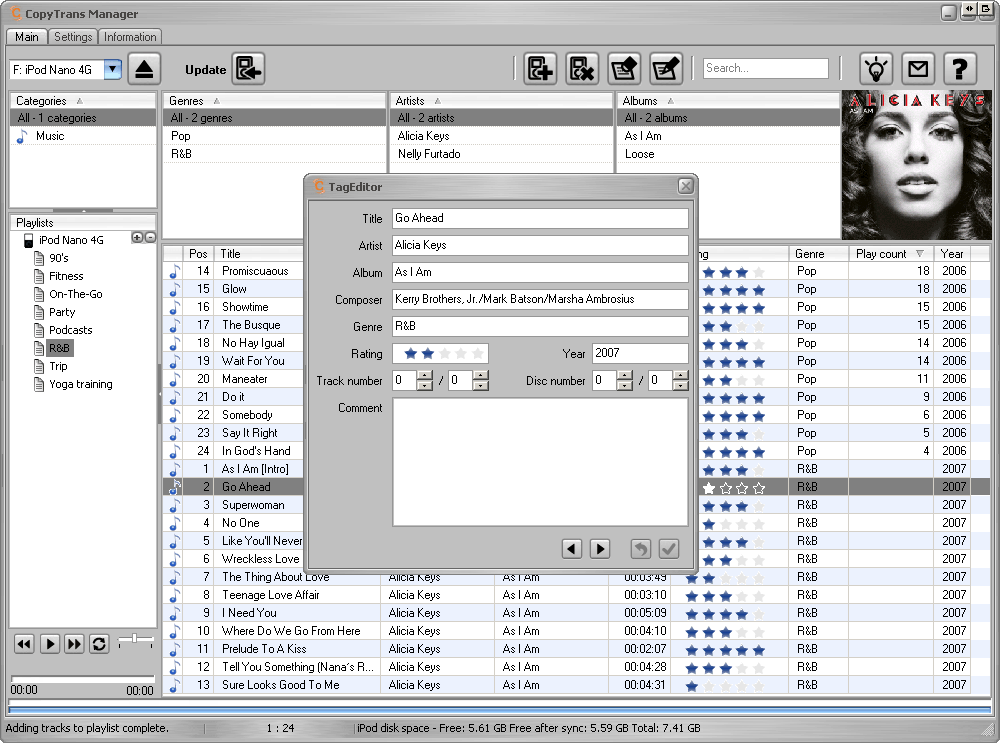Click the repeat button in player
Image resolution: width=1000 pixels, height=743 pixels.
[99, 644]
